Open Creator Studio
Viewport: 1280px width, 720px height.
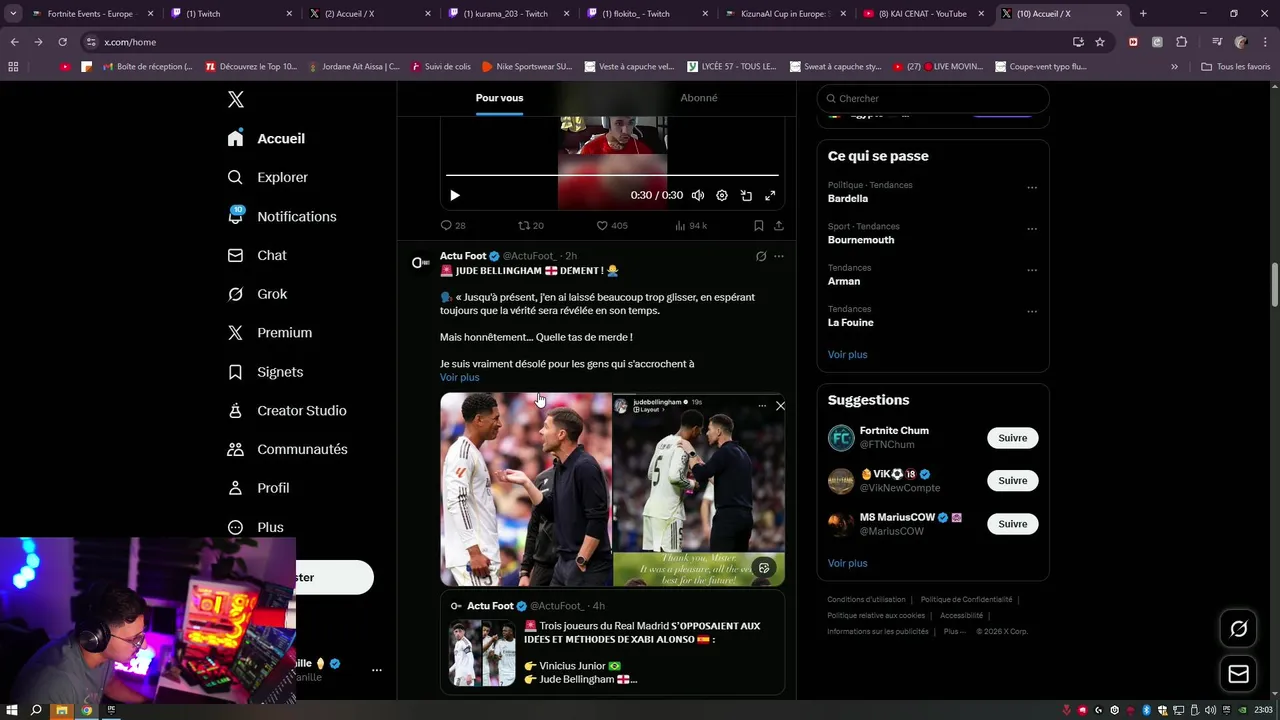tap(287, 411)
